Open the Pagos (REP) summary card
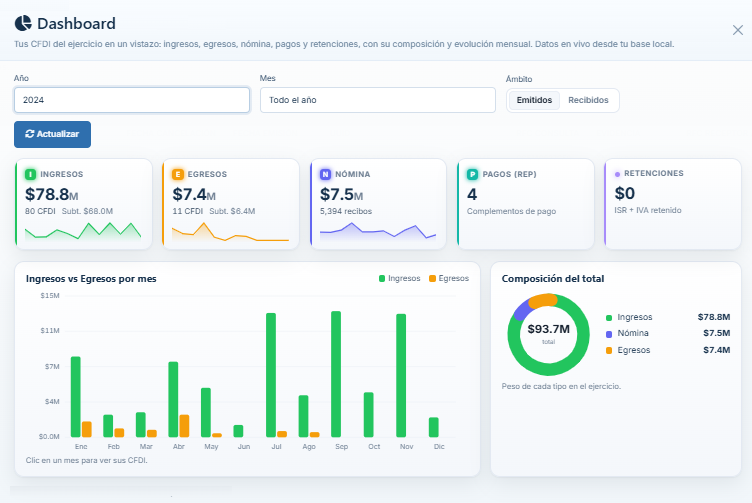This screenshot has height=503, width=752. point(525,204)
